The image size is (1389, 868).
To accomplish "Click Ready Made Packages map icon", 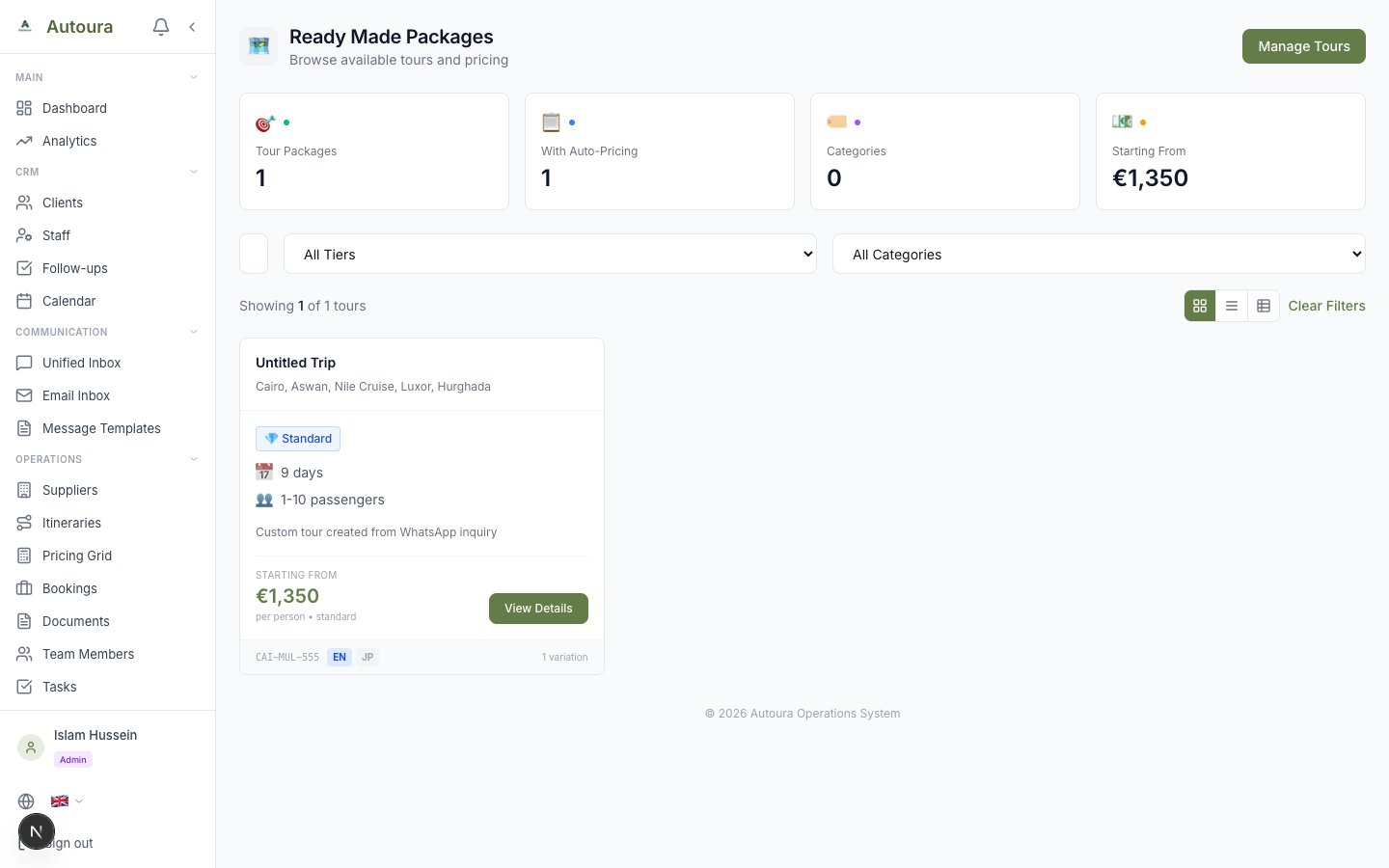I will [x=259, y=46].
